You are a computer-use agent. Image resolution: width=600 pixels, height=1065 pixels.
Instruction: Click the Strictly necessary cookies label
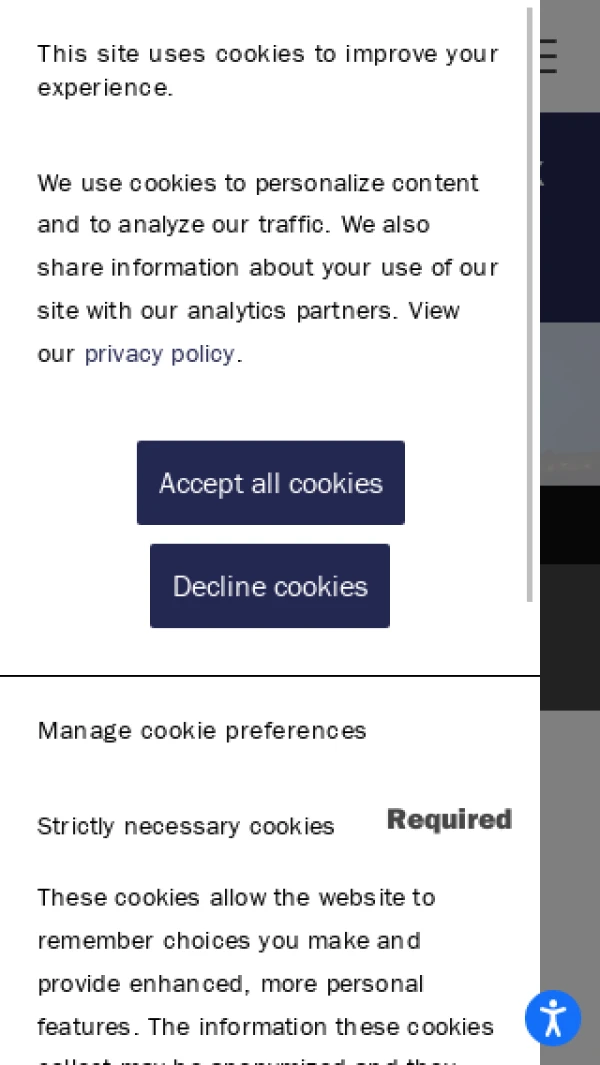pos(186,827)
